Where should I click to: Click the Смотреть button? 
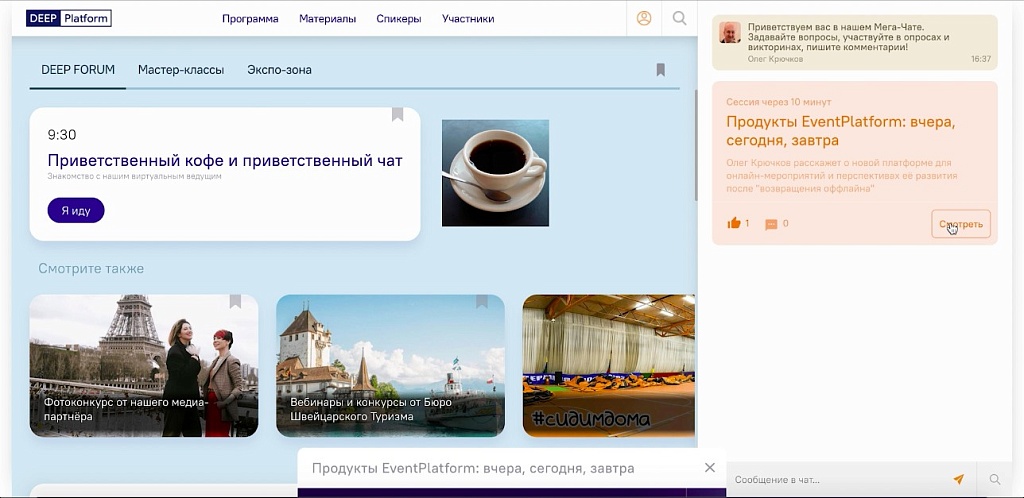(961, 224)
